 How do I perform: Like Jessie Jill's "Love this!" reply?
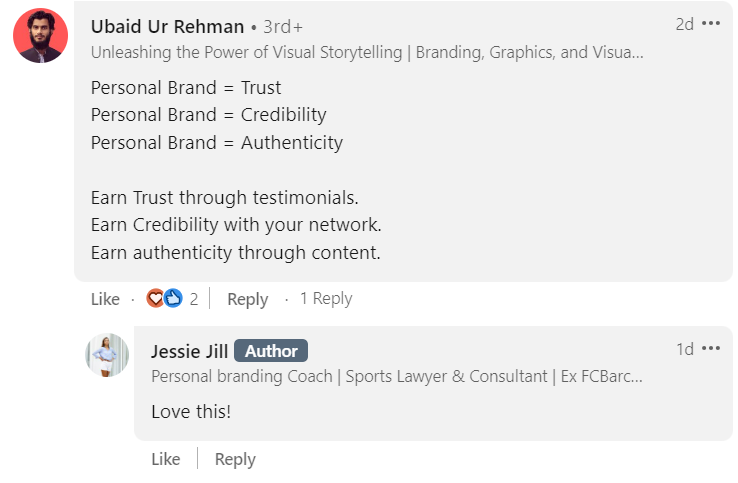pyautogui.click(x=166, y=459)
